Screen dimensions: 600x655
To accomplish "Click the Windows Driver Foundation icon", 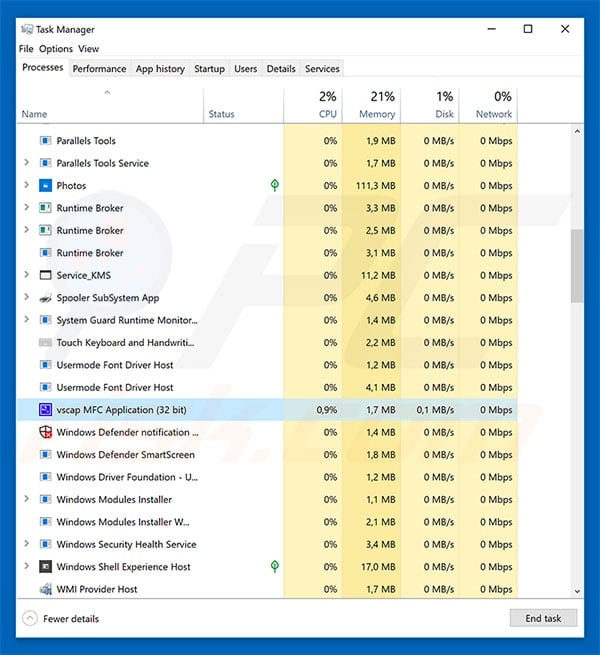I will (45, 477).
